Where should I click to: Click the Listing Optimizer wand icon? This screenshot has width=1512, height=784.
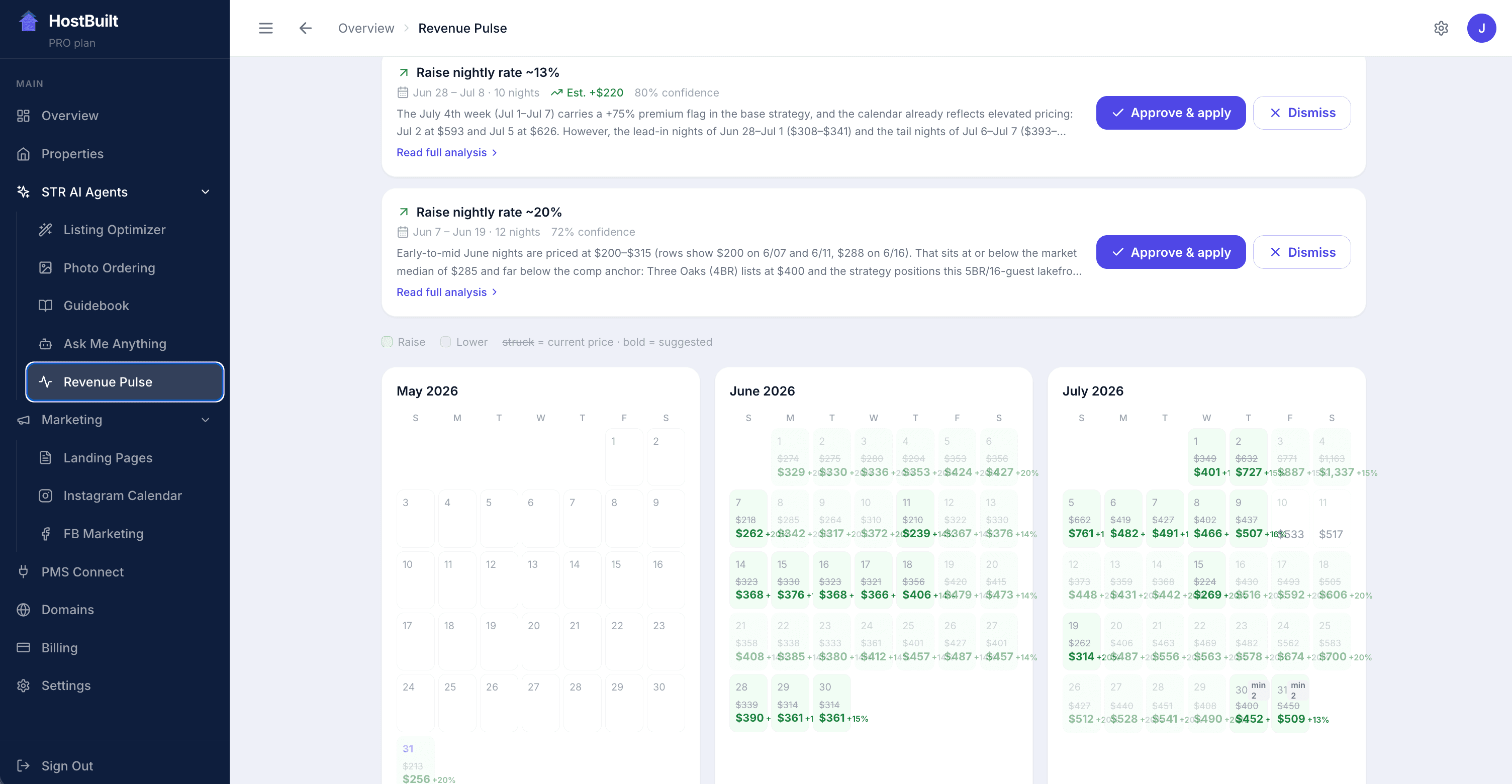click(45, 230)
